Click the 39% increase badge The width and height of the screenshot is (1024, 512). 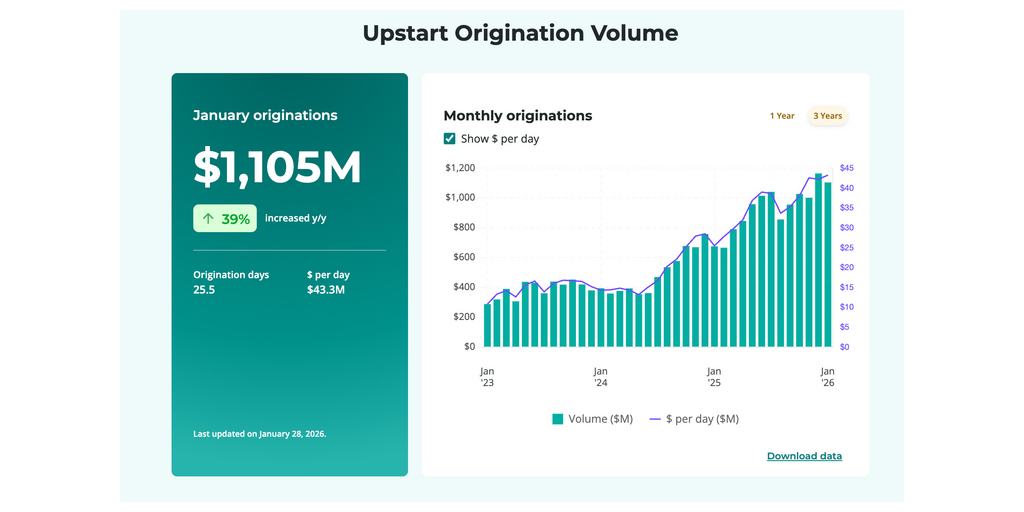point(225,219)
